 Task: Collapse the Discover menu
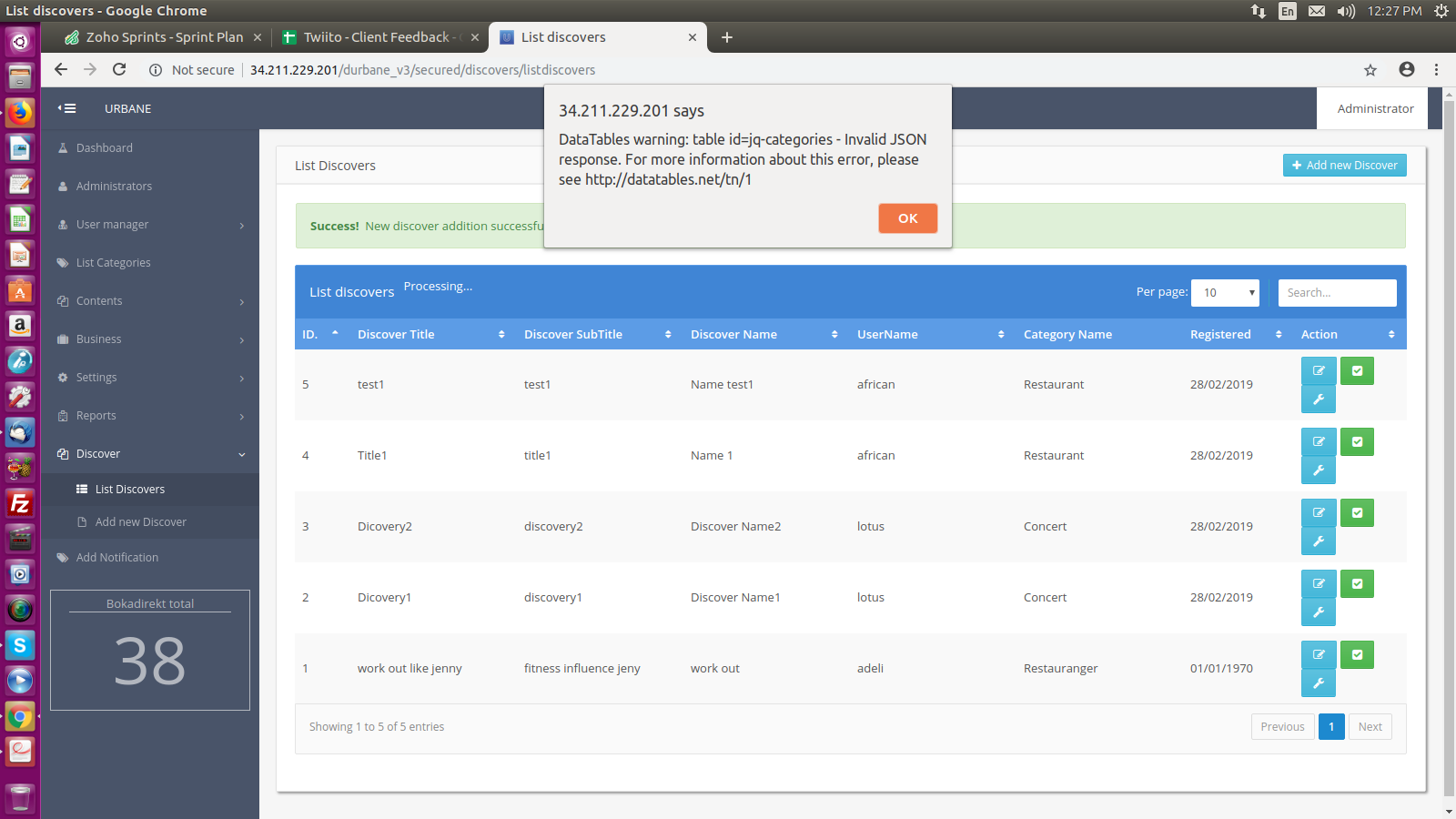[150, 454]
